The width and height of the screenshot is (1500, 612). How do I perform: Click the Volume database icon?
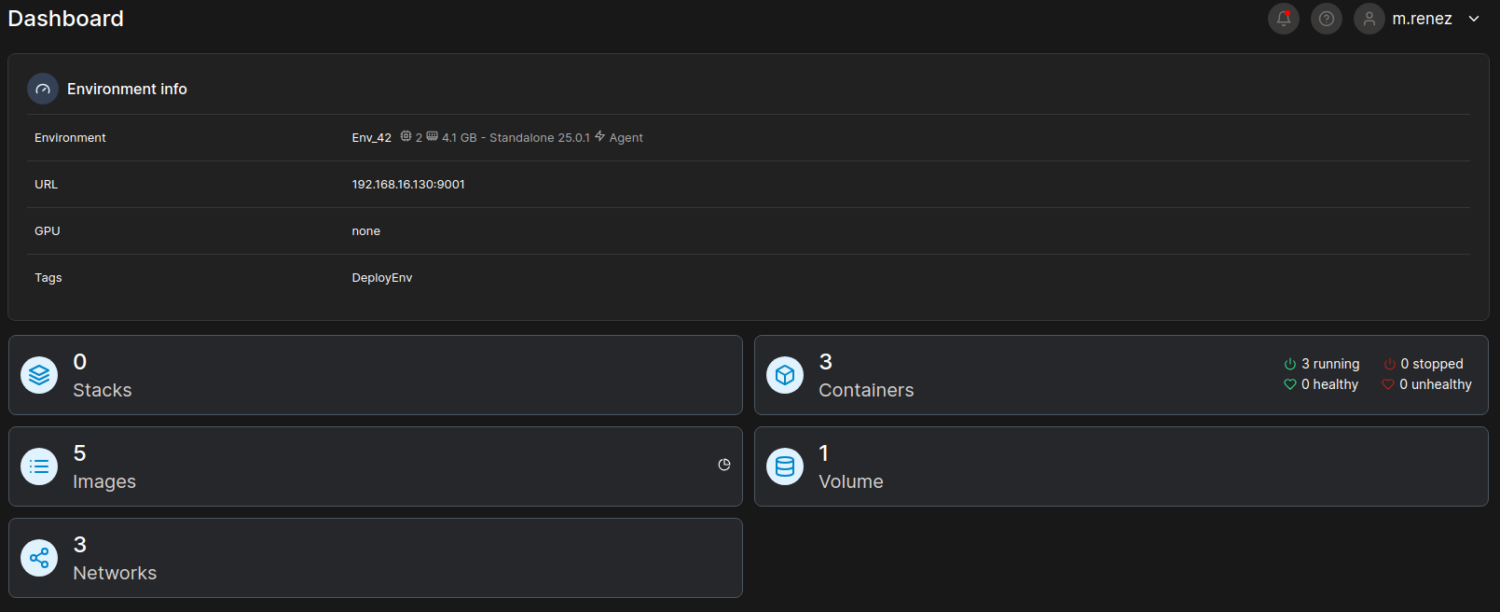[785, 466]
